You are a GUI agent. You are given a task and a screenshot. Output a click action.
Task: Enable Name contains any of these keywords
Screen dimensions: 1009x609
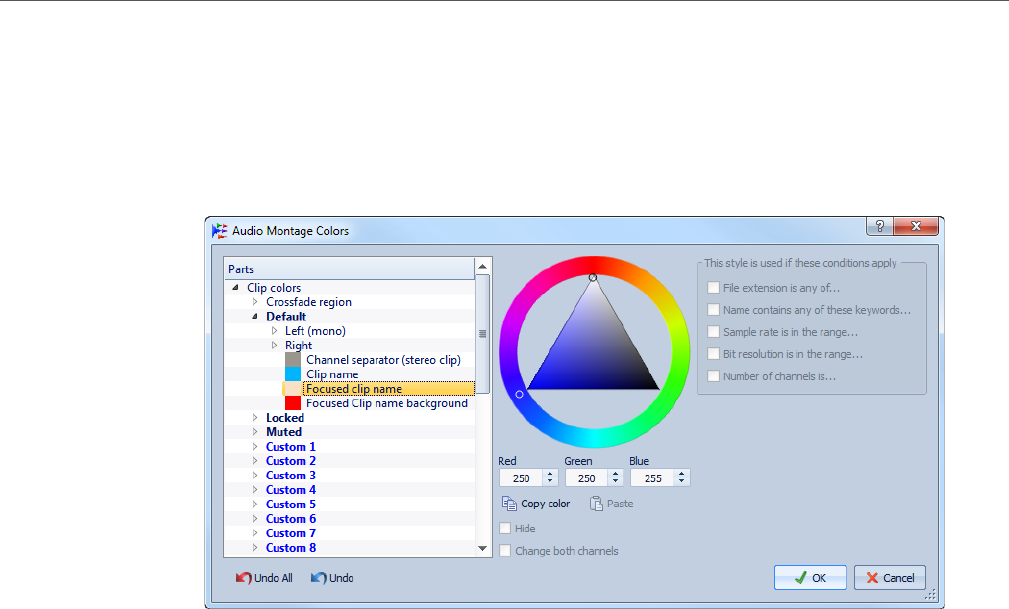(713, 310)
